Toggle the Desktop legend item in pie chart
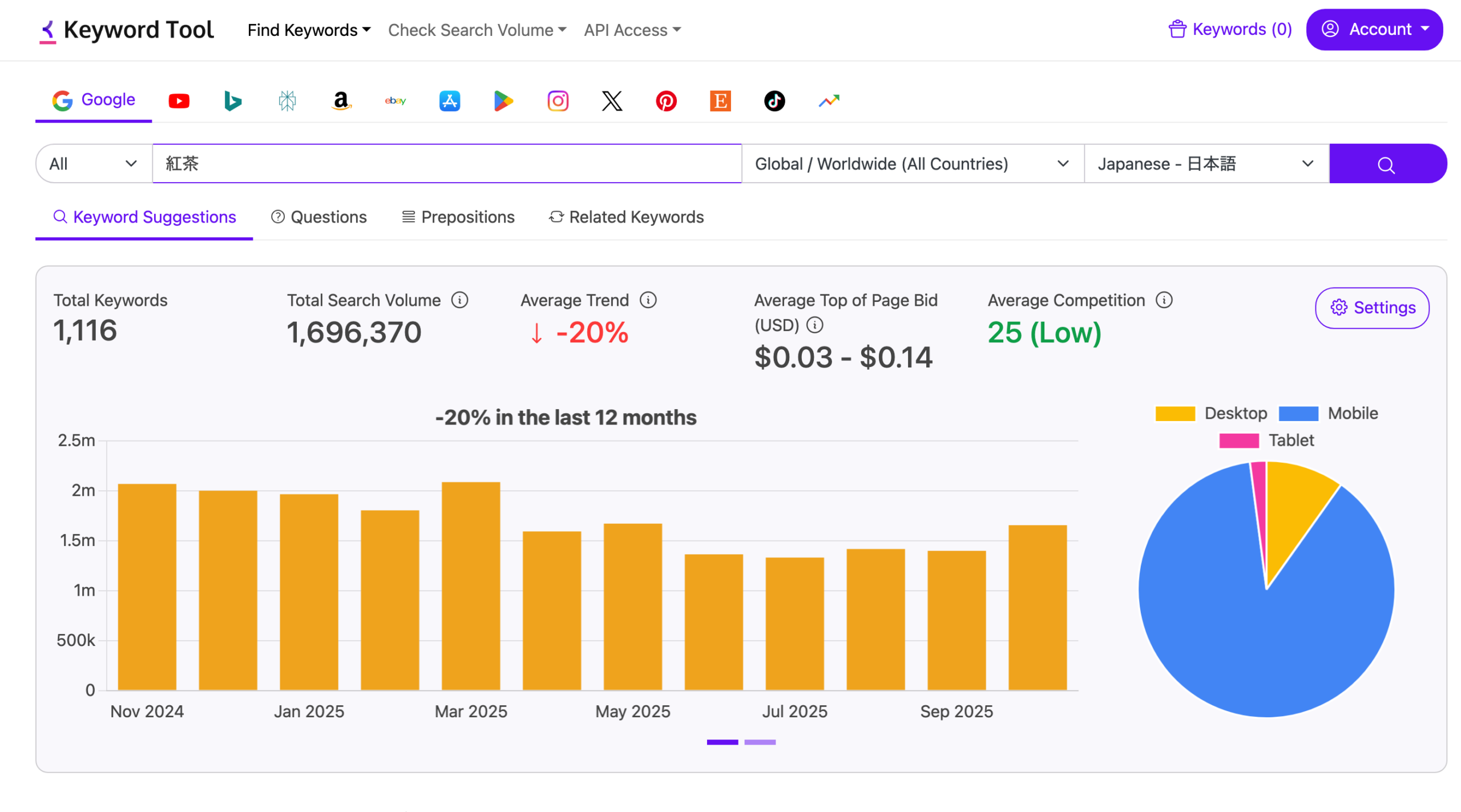The height and width of the screenshot is (812, 1461). 1211,413
